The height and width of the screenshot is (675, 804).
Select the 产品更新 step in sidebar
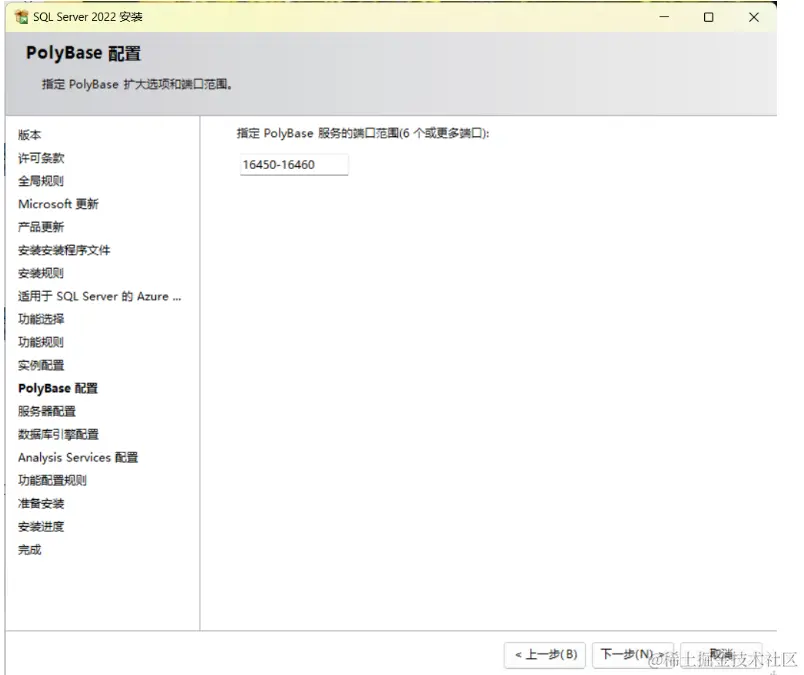(41, 227)
